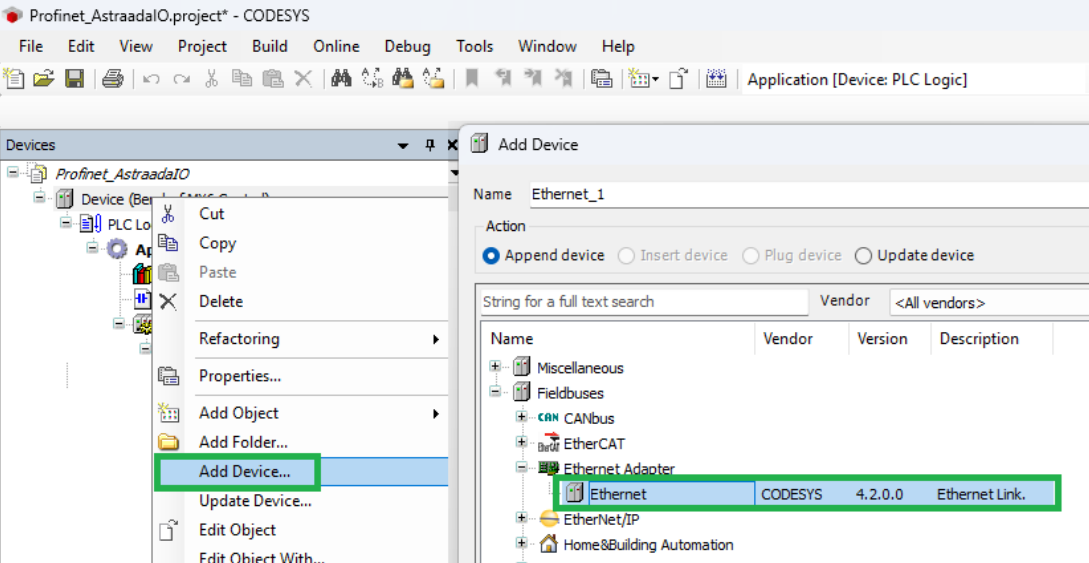Click the Properties icon in the main toolbar

(601, 78)
